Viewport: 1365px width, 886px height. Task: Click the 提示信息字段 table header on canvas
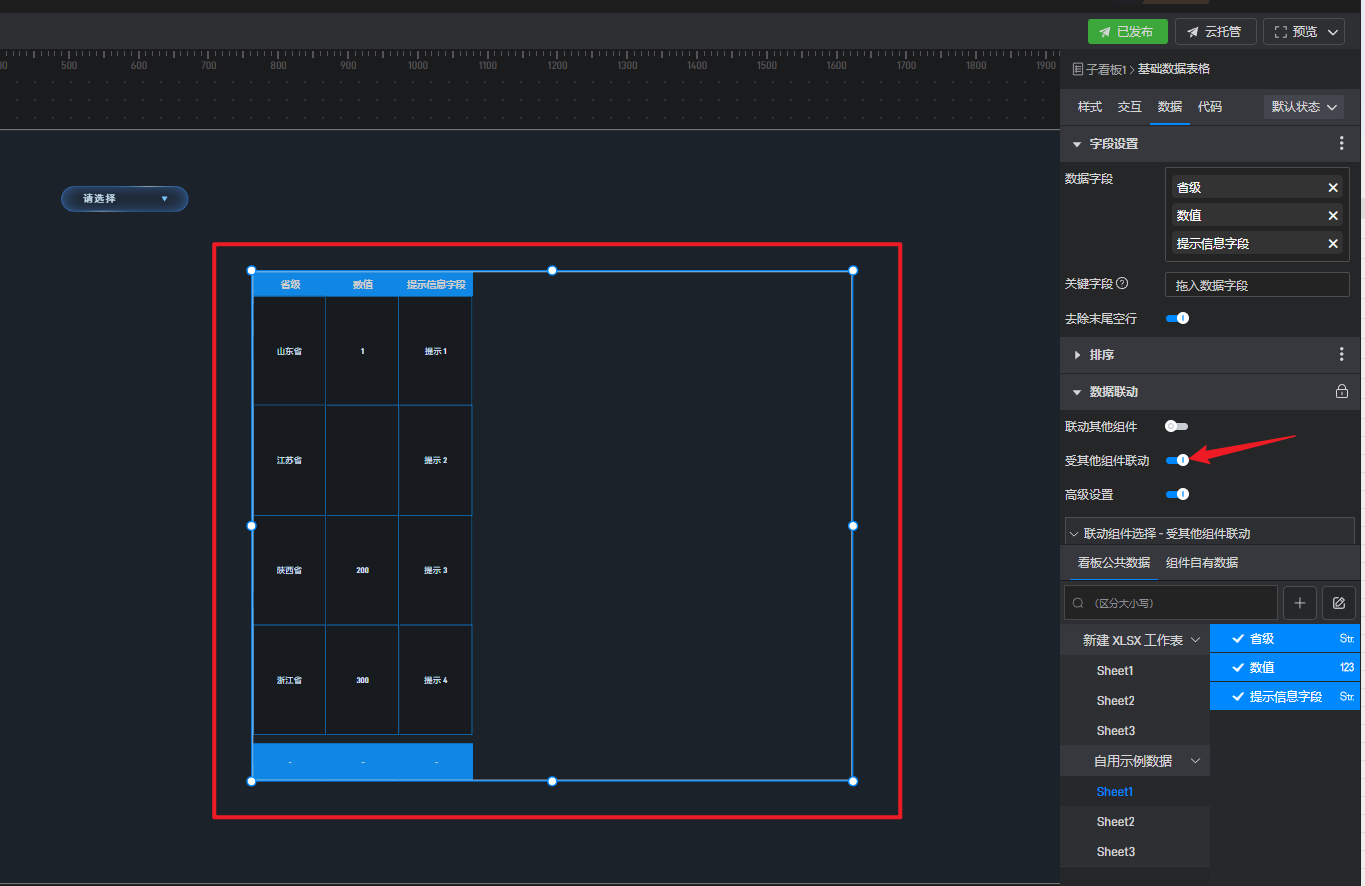tap(436, 285)
